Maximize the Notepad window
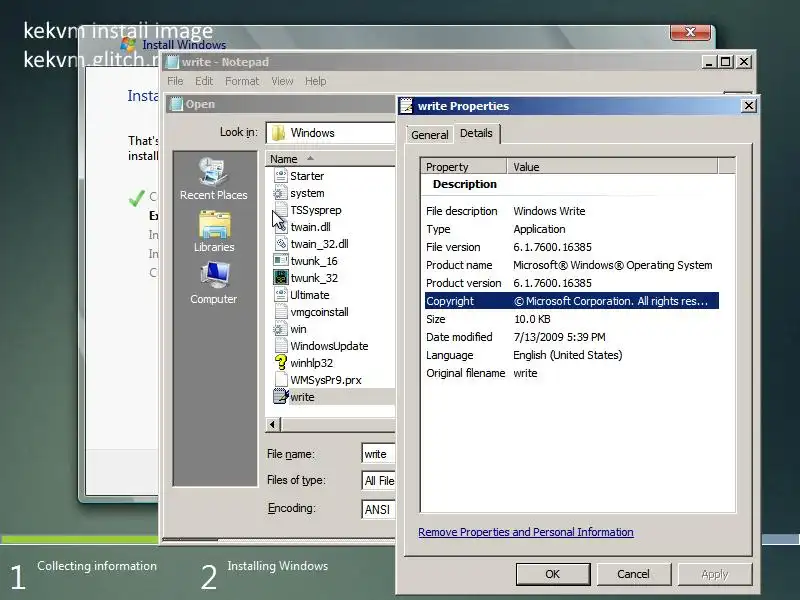 point(726,62)
